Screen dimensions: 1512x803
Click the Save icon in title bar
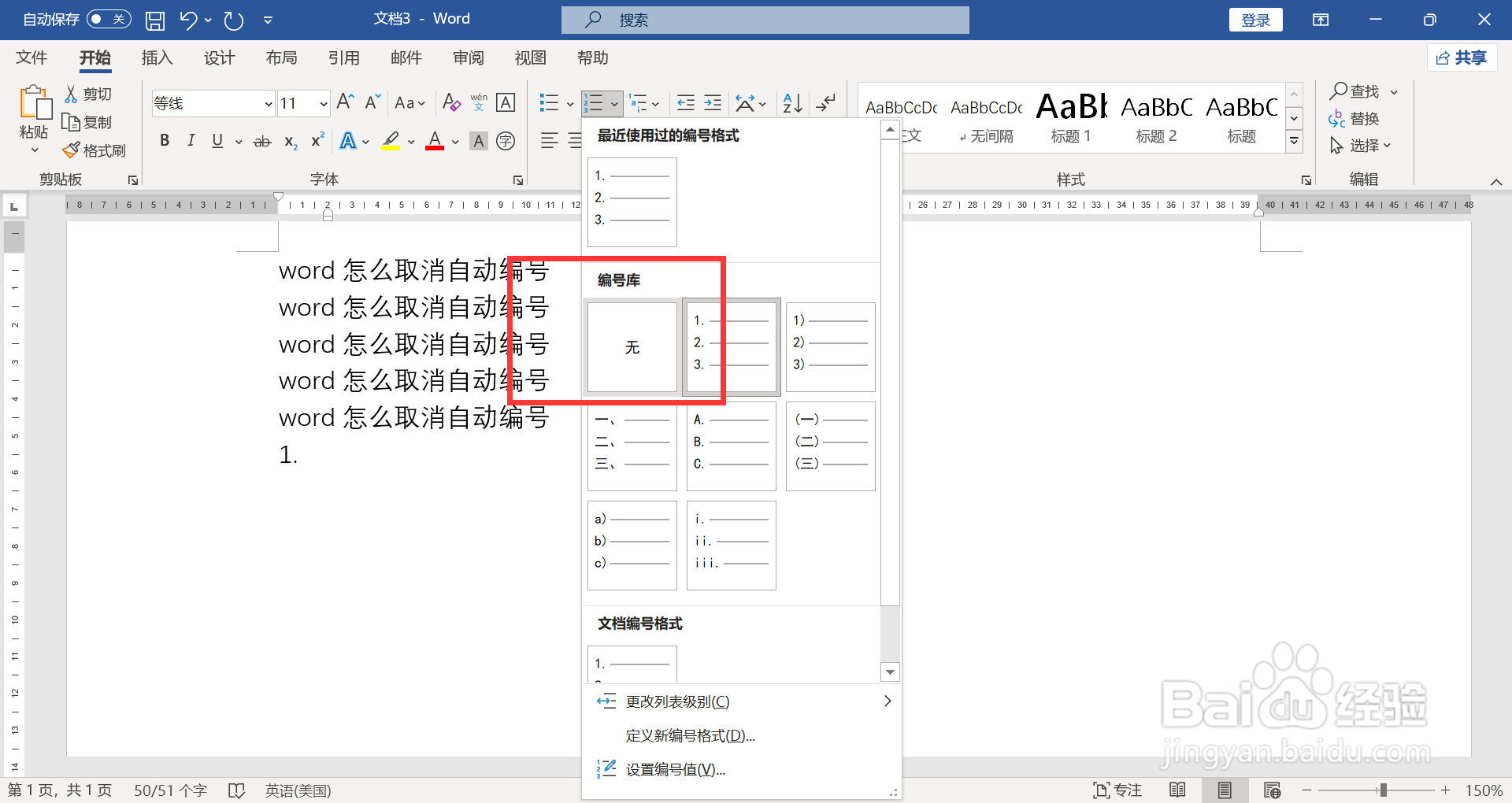(x=155, y=20)
